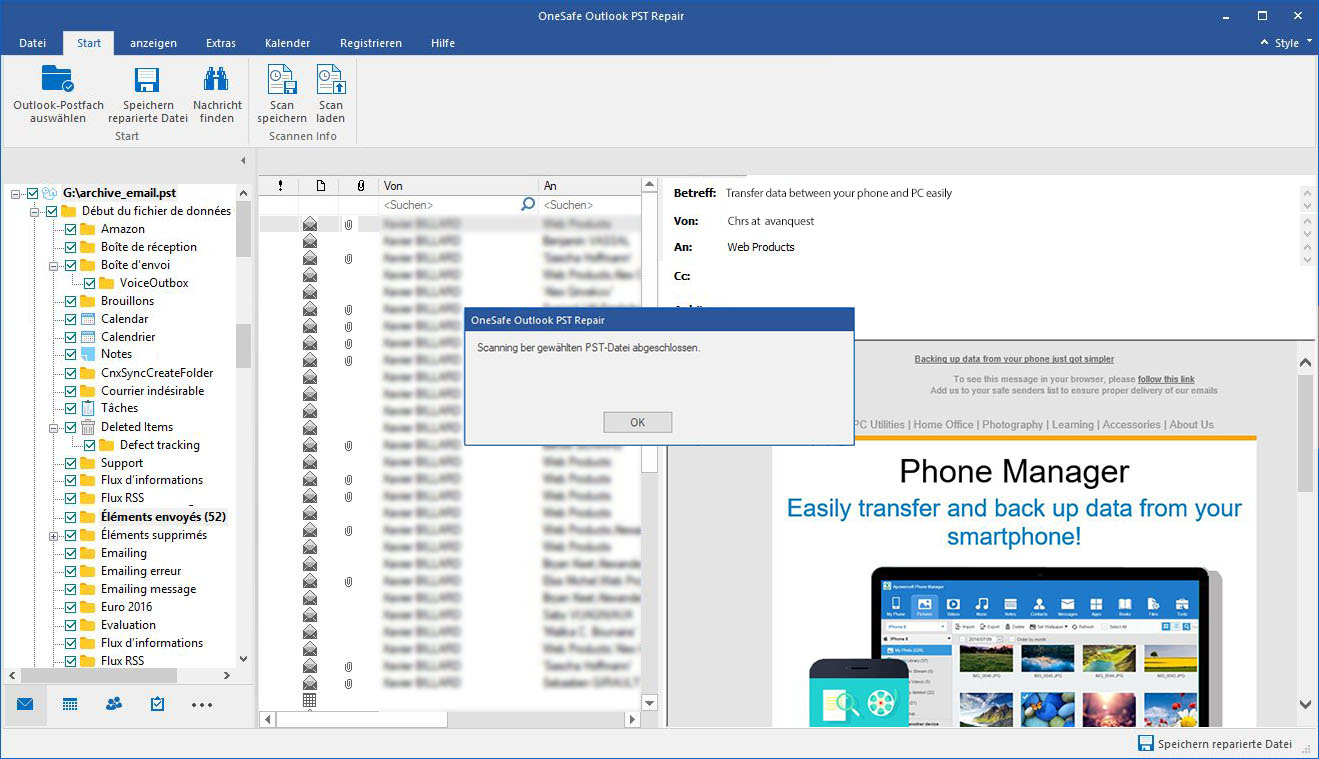Collapse the G:\archive_email.pst root node
This screenshot has width=1319, height=759.
(16, 193)
